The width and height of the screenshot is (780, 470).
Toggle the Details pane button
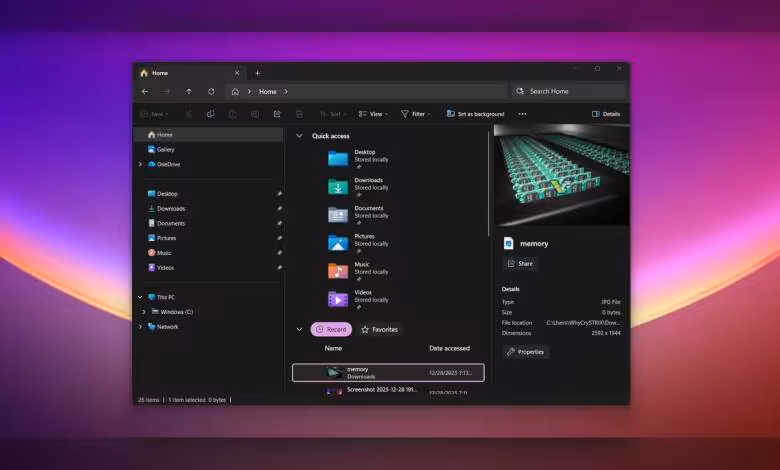[606, 114]
